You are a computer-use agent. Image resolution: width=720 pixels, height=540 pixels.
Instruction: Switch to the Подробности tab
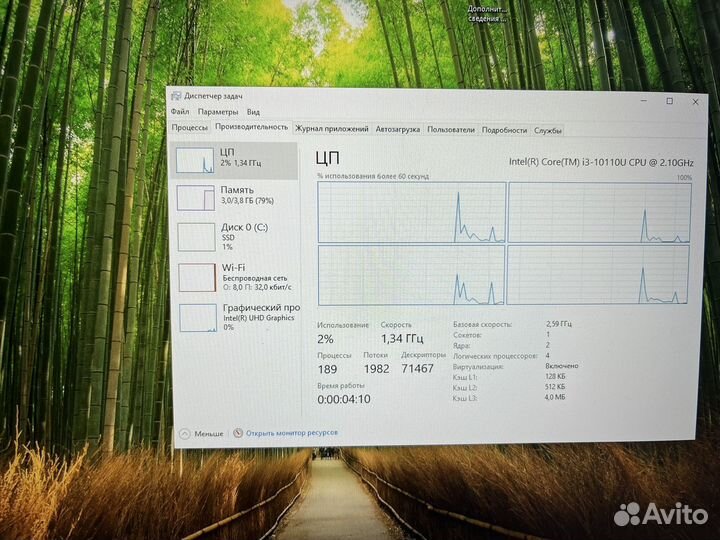pyautogui.click(x=504, y=130)
